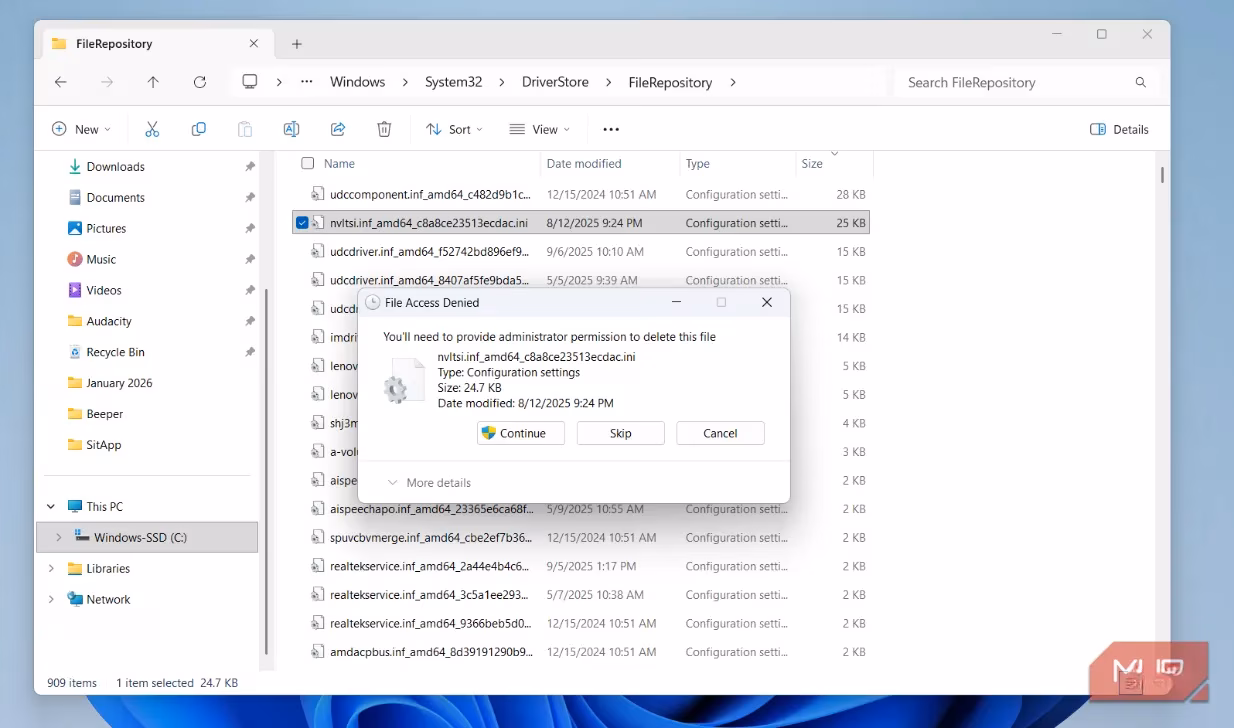This screenshot has height=728, width=1234.
Task: Click Continue to delete with admin permission
Action: [520, 432]
